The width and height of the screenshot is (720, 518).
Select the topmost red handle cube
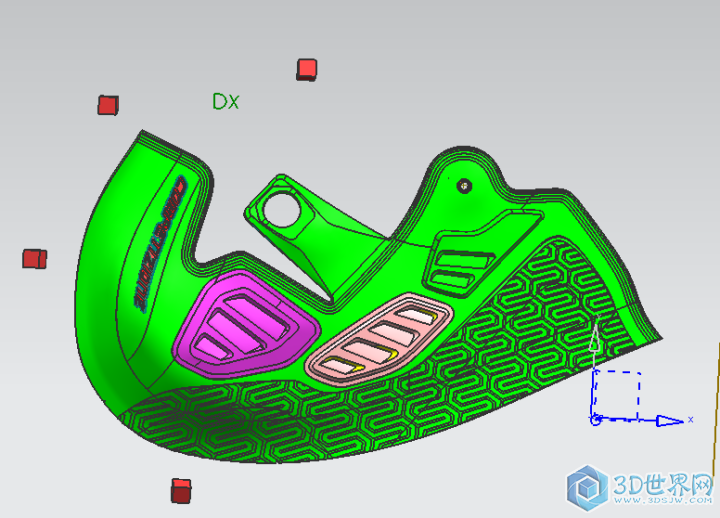(x=307, y=70)
